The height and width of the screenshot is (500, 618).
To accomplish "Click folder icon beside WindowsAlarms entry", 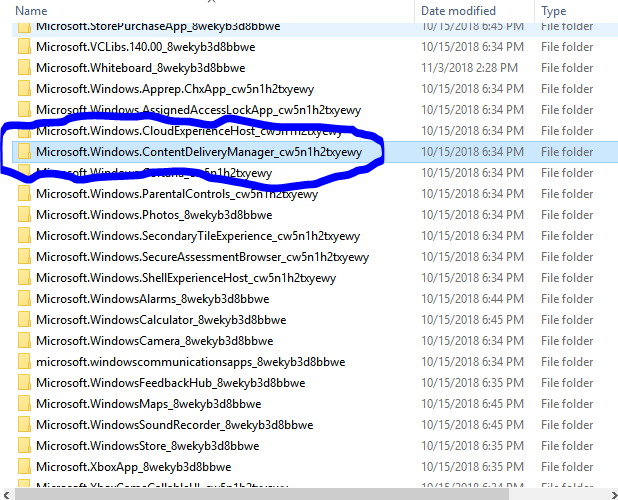I will [24, 299].
